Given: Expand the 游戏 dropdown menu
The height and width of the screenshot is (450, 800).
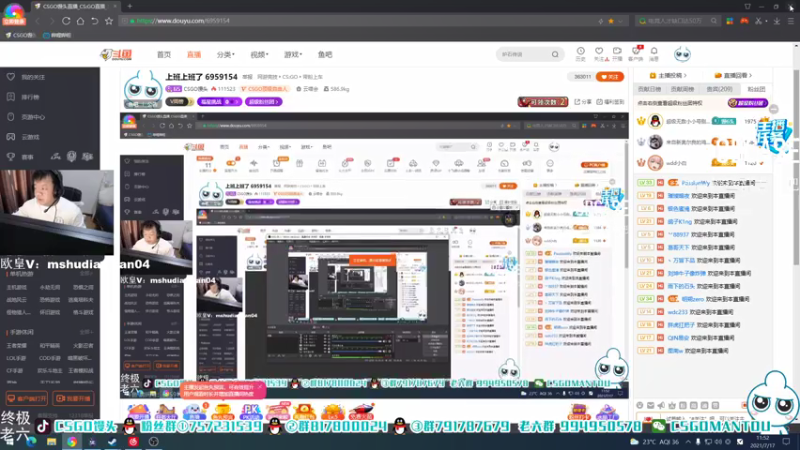Looking at the screenshot, I should click(293, 55).
